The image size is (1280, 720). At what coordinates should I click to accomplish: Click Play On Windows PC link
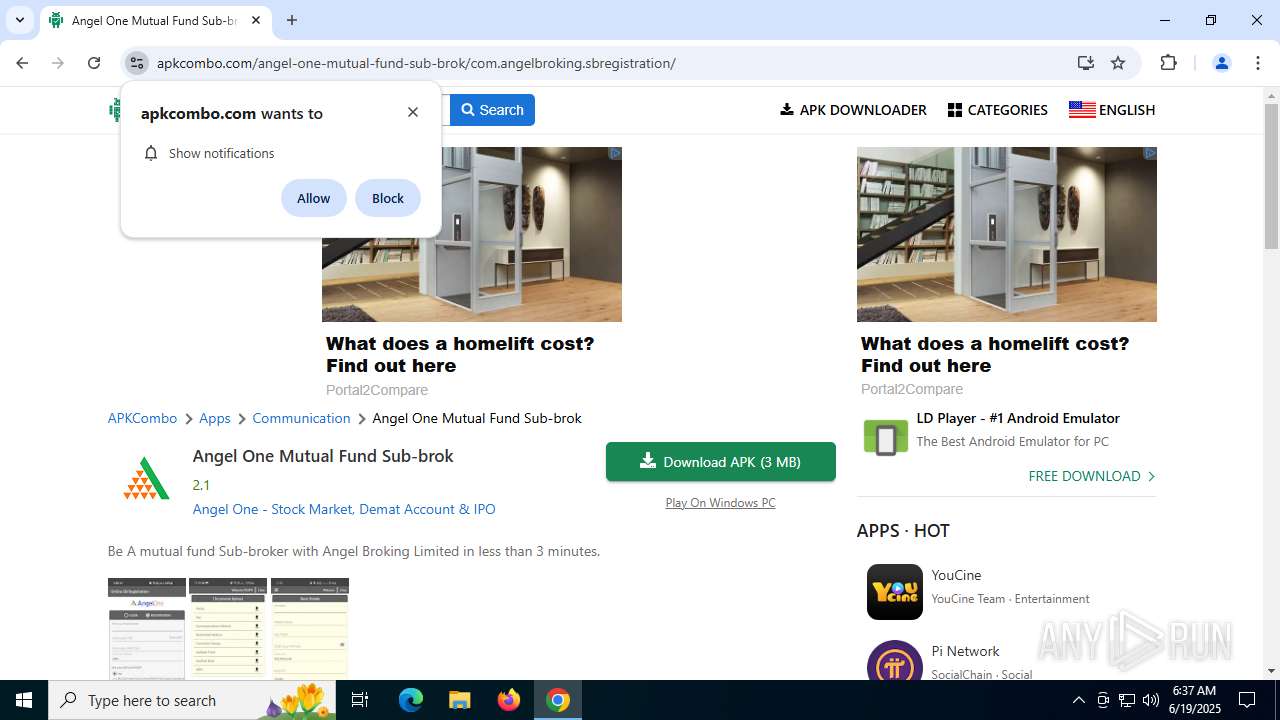pyautogui.click(x=720, y=503)
